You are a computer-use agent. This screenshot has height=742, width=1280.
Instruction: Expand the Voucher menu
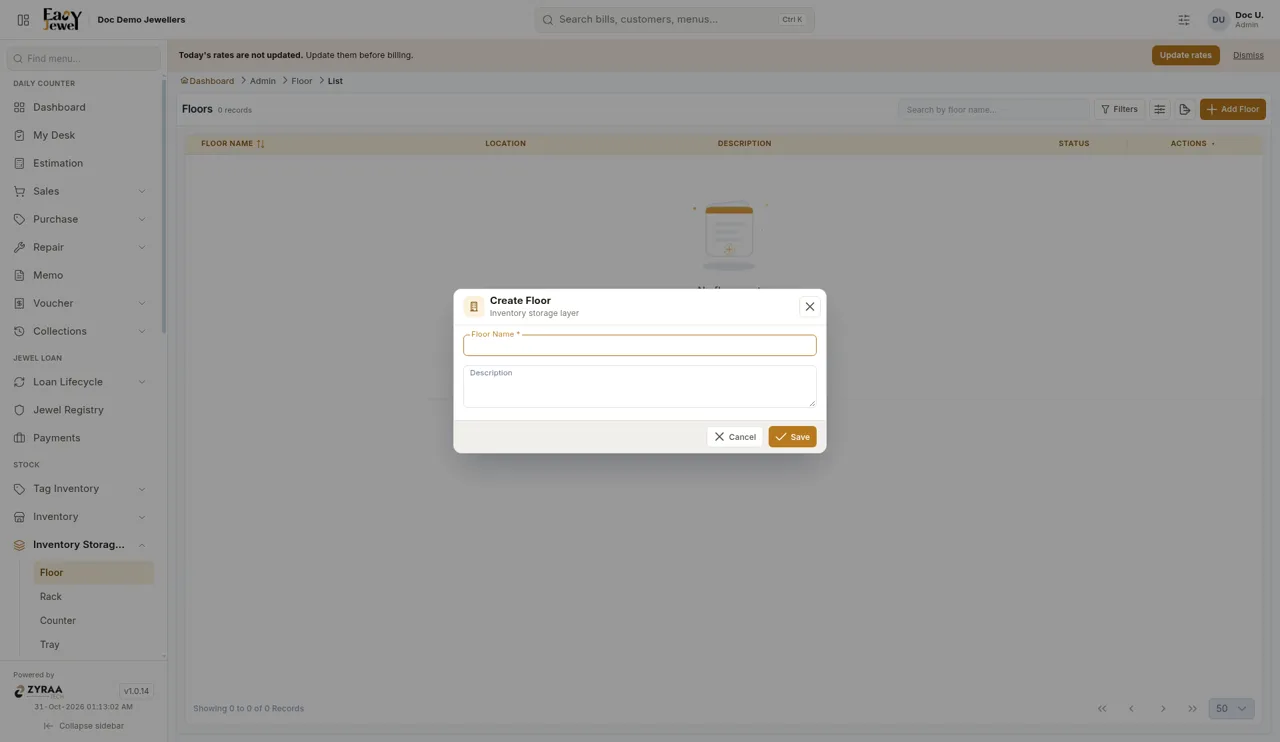tap(80, 303)
